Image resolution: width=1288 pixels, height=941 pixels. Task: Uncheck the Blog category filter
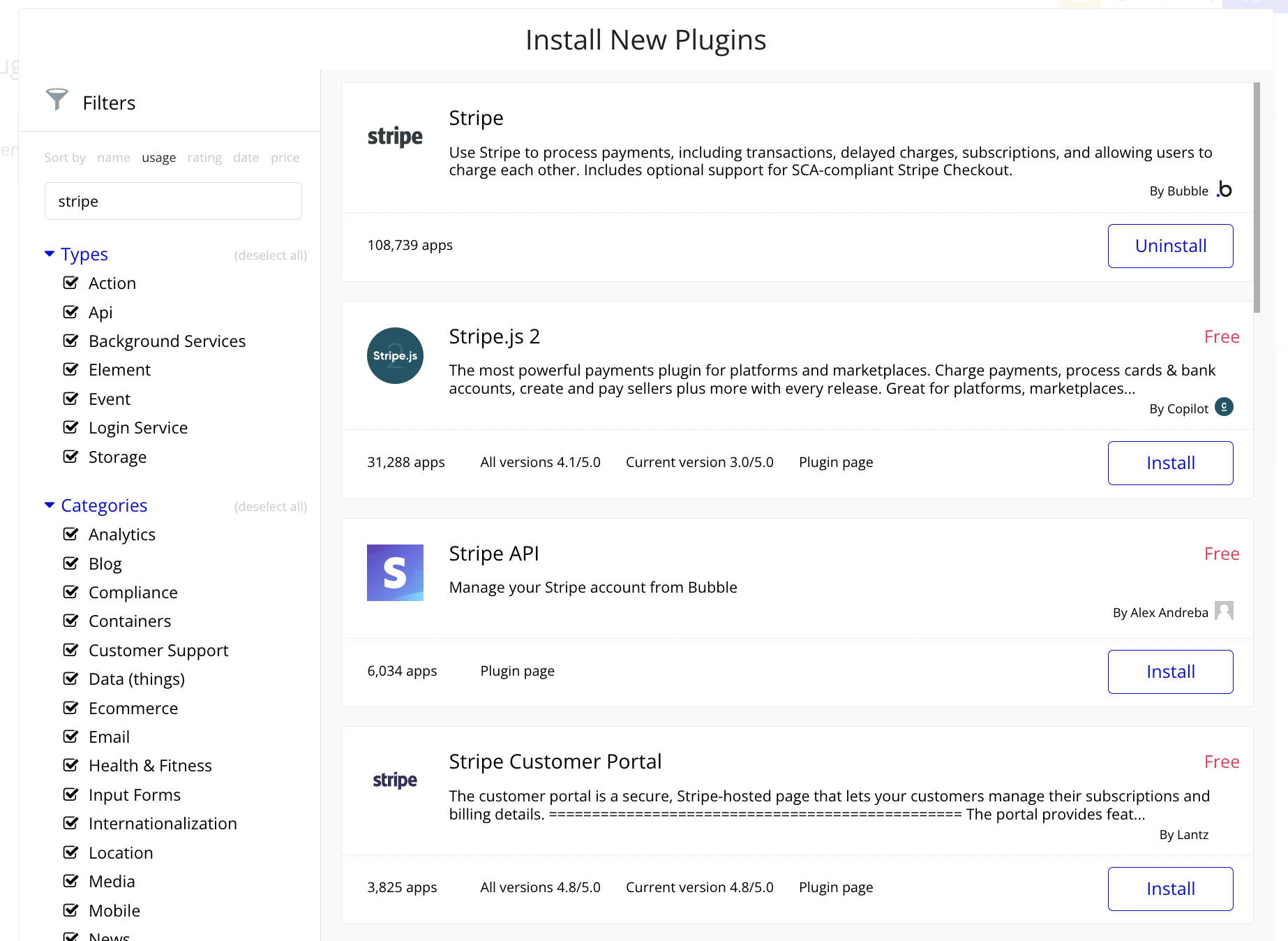coord(70,563)
